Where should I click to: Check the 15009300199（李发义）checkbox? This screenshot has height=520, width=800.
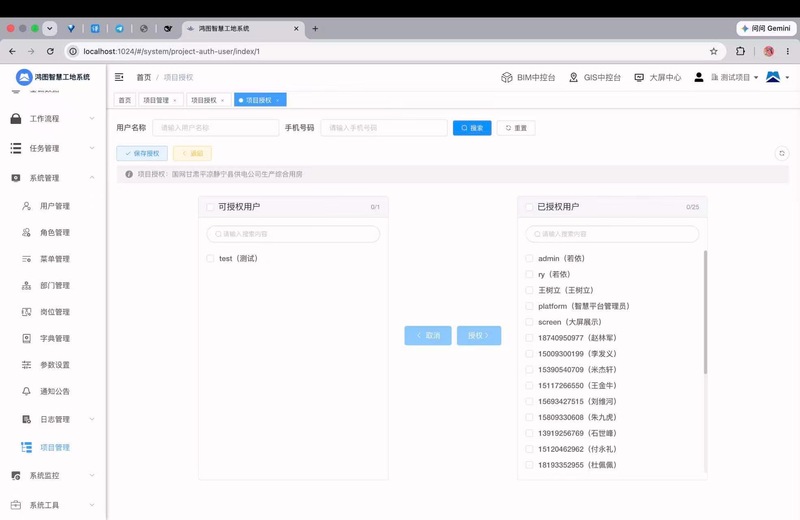[529, 354]
